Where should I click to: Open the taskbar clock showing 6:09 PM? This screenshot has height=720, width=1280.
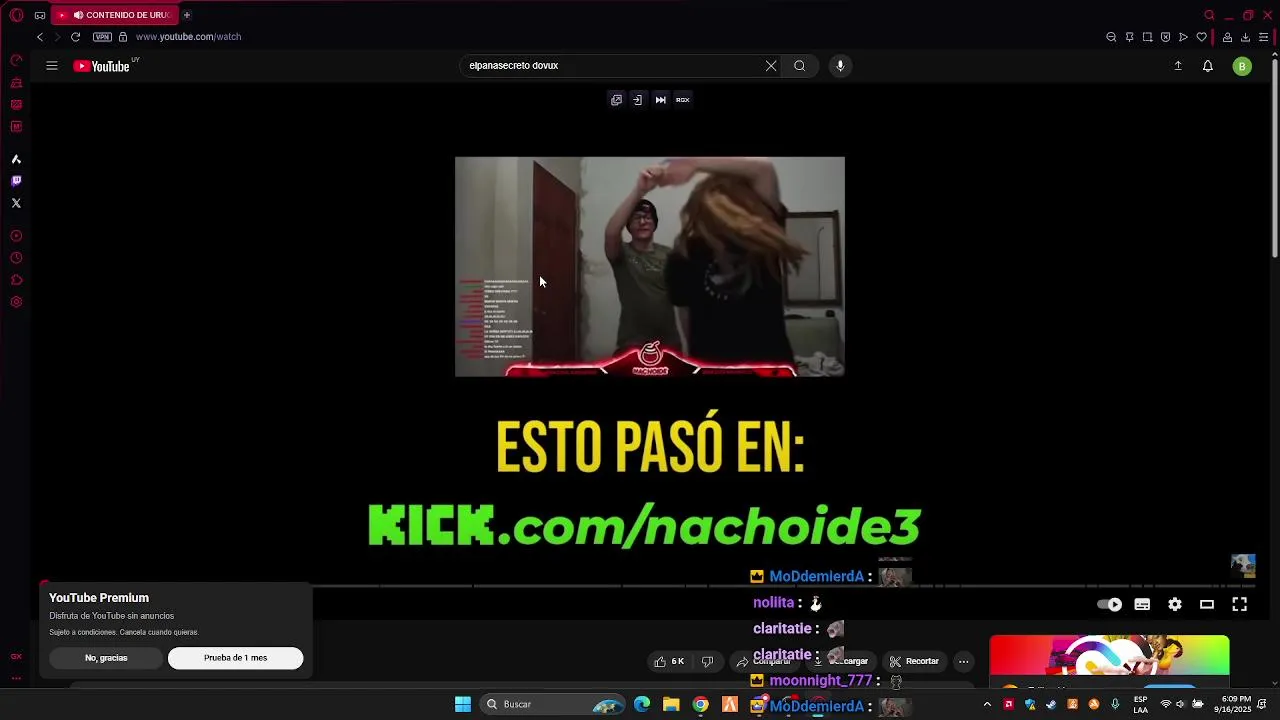click(x=1232, y=704)
